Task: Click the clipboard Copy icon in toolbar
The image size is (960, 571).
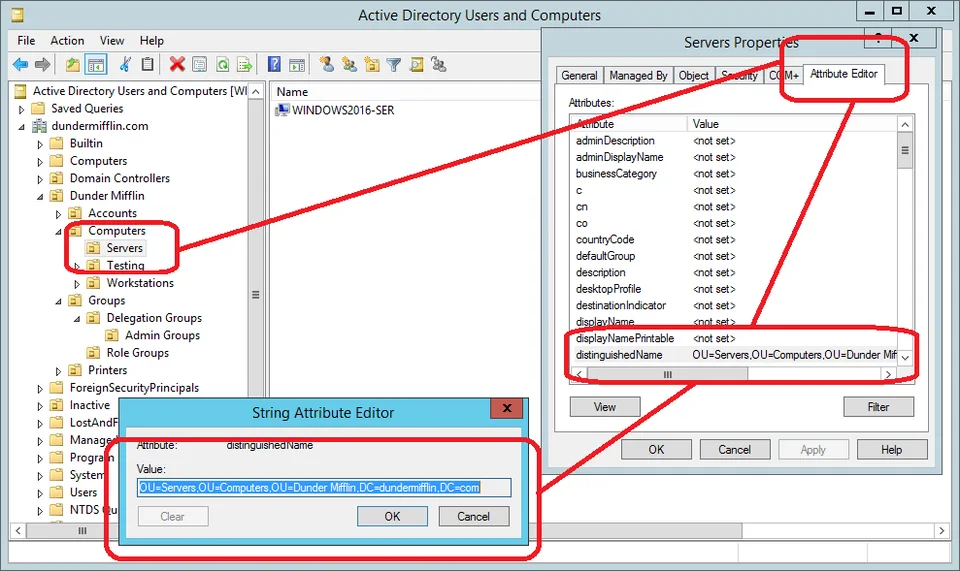Action: tap(148, 64)
